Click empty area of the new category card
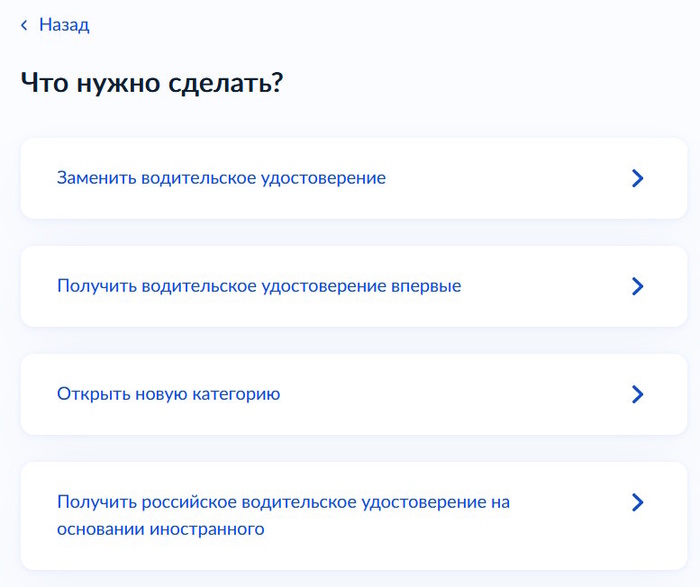The image size is (700, 587). 450,394
